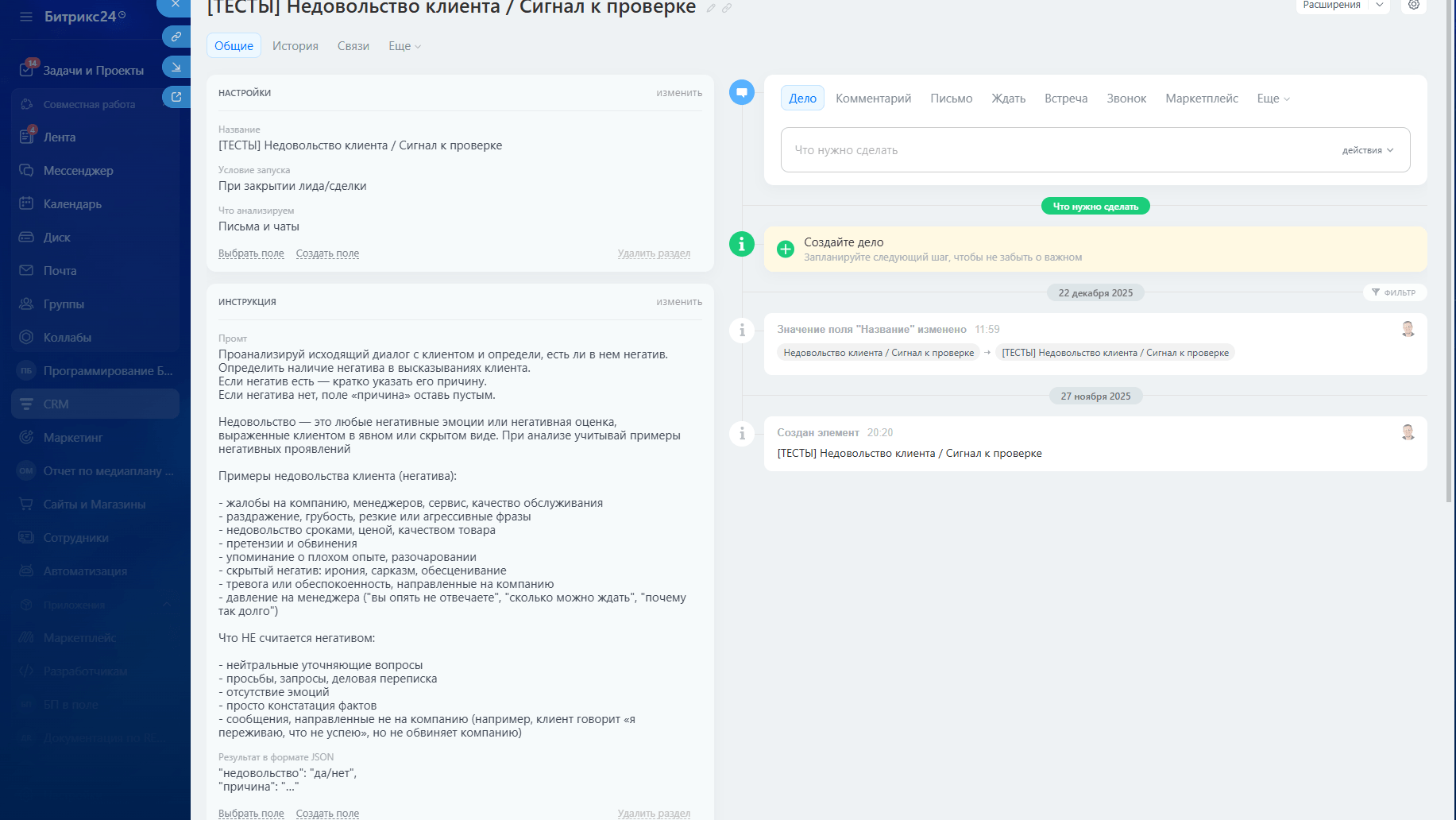
Task: Click Создать поле under Настройки
Action: [x=327, y=253]
